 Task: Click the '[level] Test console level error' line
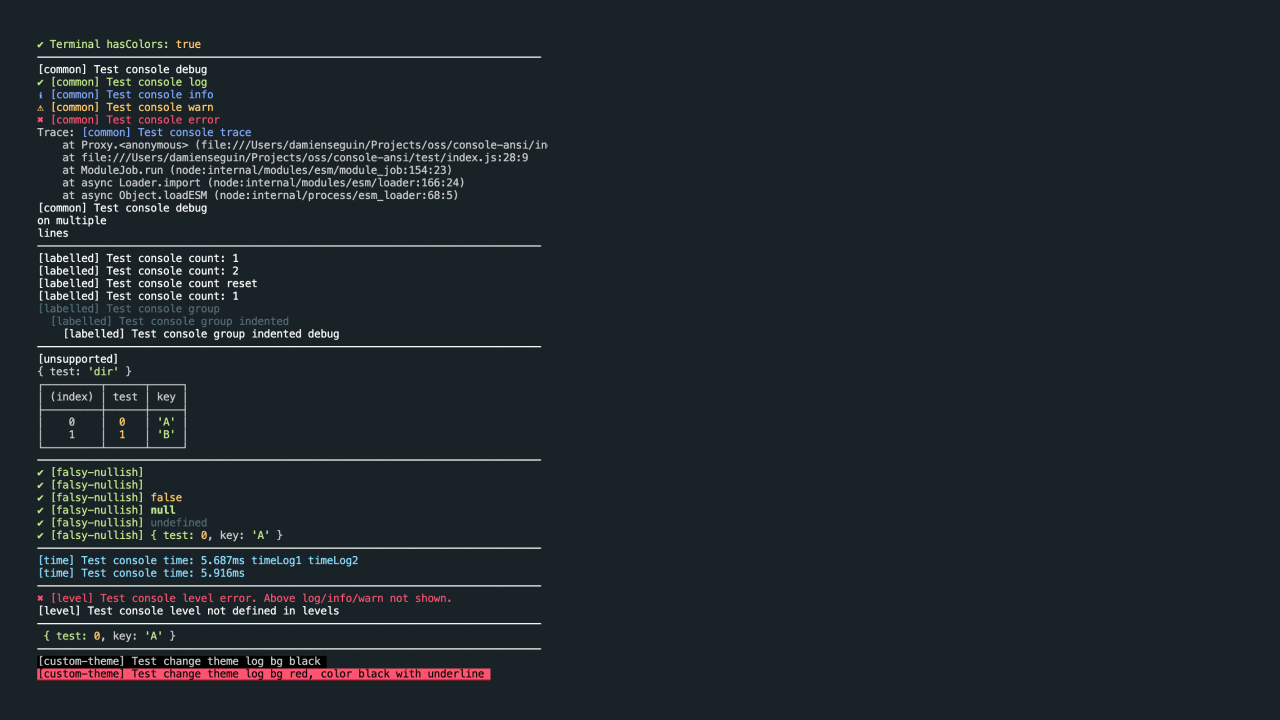tap(245, 598)
